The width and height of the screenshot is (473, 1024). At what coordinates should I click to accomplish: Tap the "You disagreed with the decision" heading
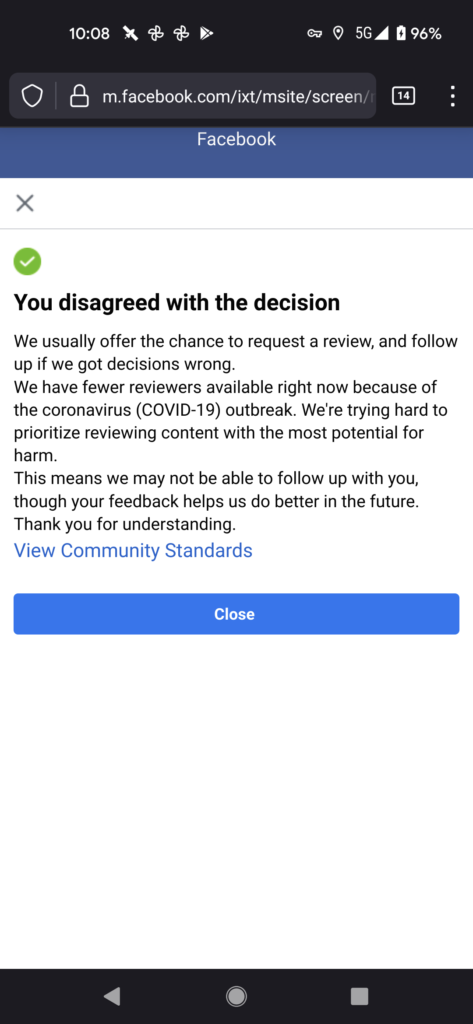point(177,303)
